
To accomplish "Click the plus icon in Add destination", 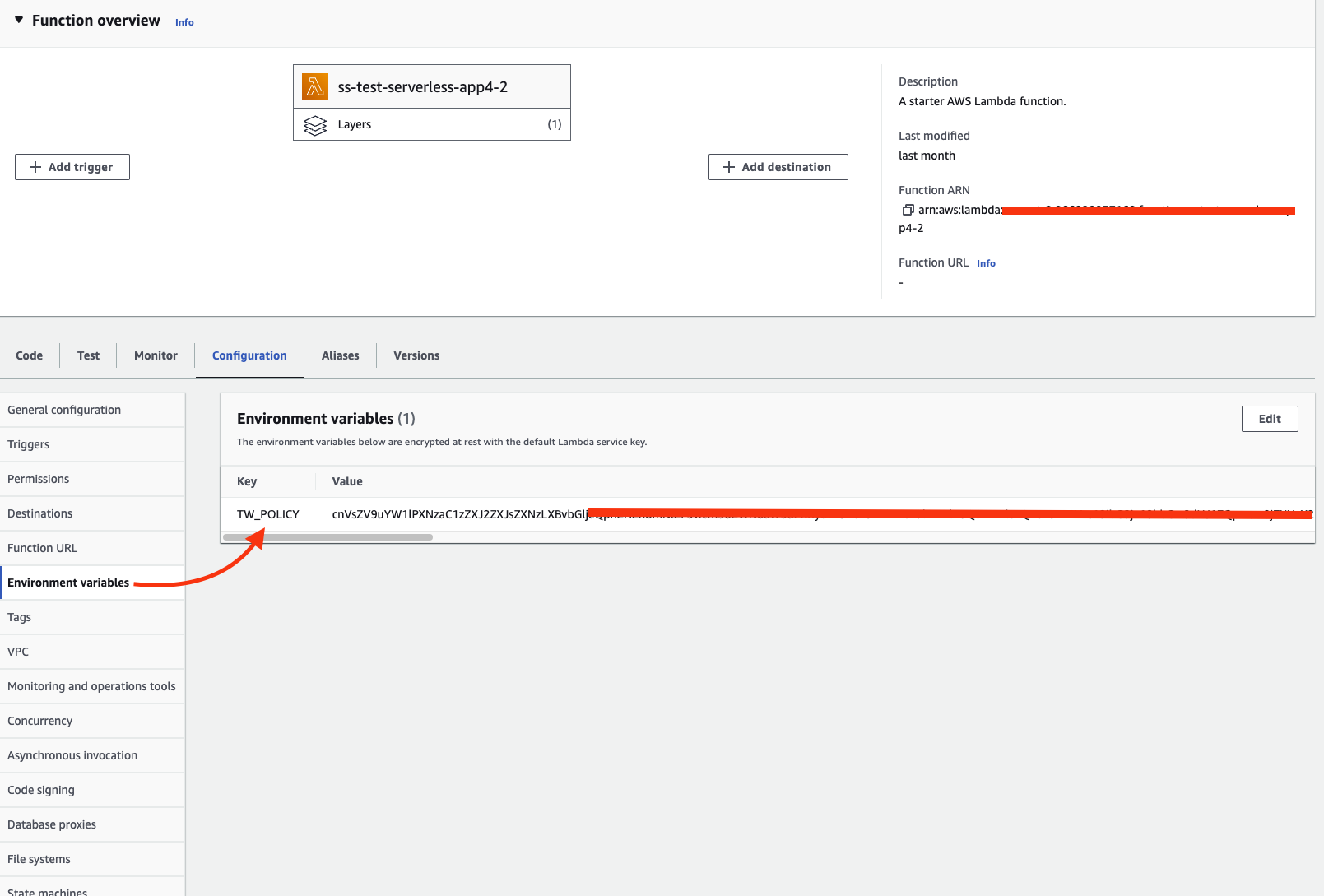I will [728, 166].
